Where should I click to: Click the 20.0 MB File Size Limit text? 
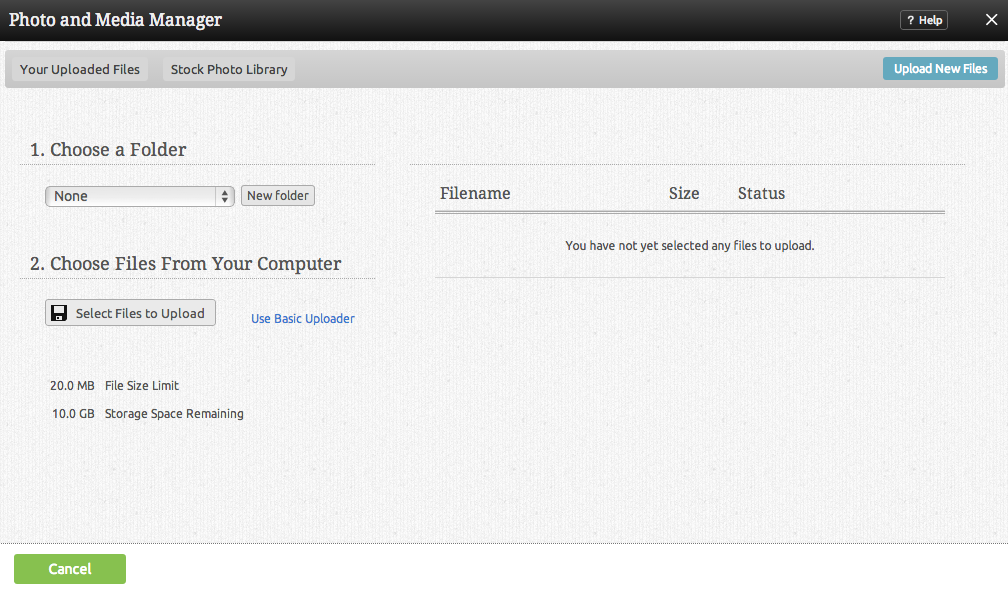(114, 386)
